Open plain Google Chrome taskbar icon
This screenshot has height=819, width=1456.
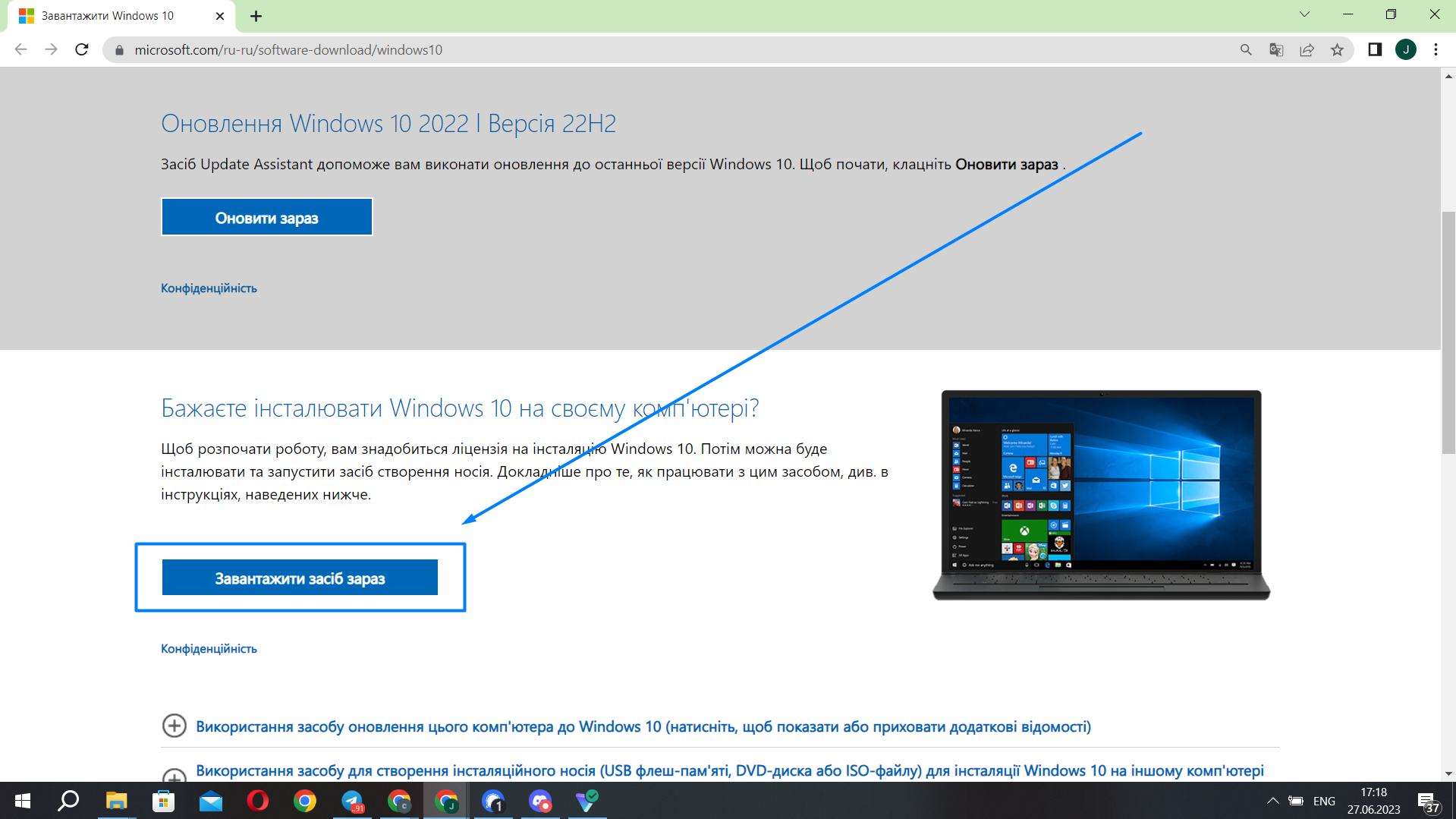(305, 801)
